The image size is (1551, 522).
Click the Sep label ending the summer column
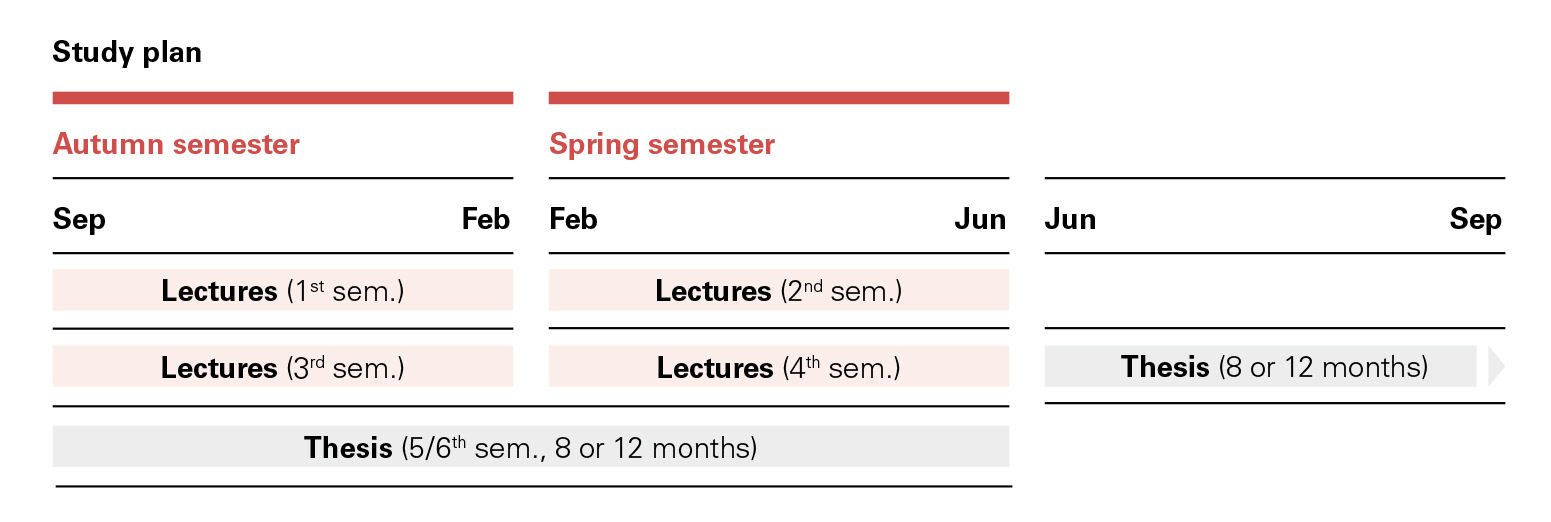pyautogui.click(x=1475, y=219)
